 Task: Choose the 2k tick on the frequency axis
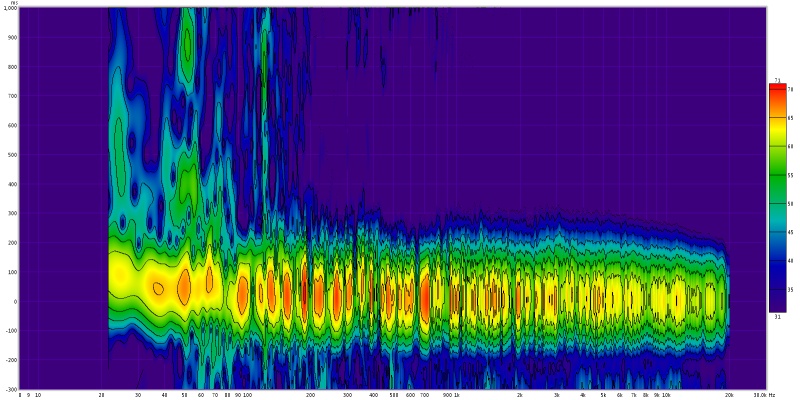(520, 395)
